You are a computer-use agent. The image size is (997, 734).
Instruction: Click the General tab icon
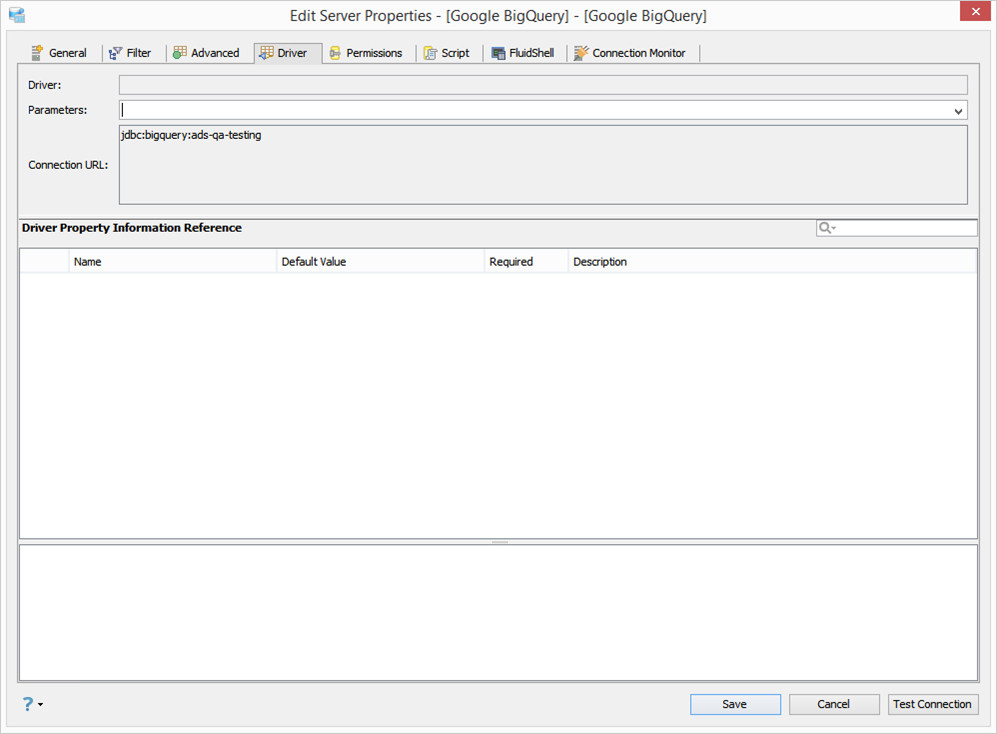coord(37,53)
